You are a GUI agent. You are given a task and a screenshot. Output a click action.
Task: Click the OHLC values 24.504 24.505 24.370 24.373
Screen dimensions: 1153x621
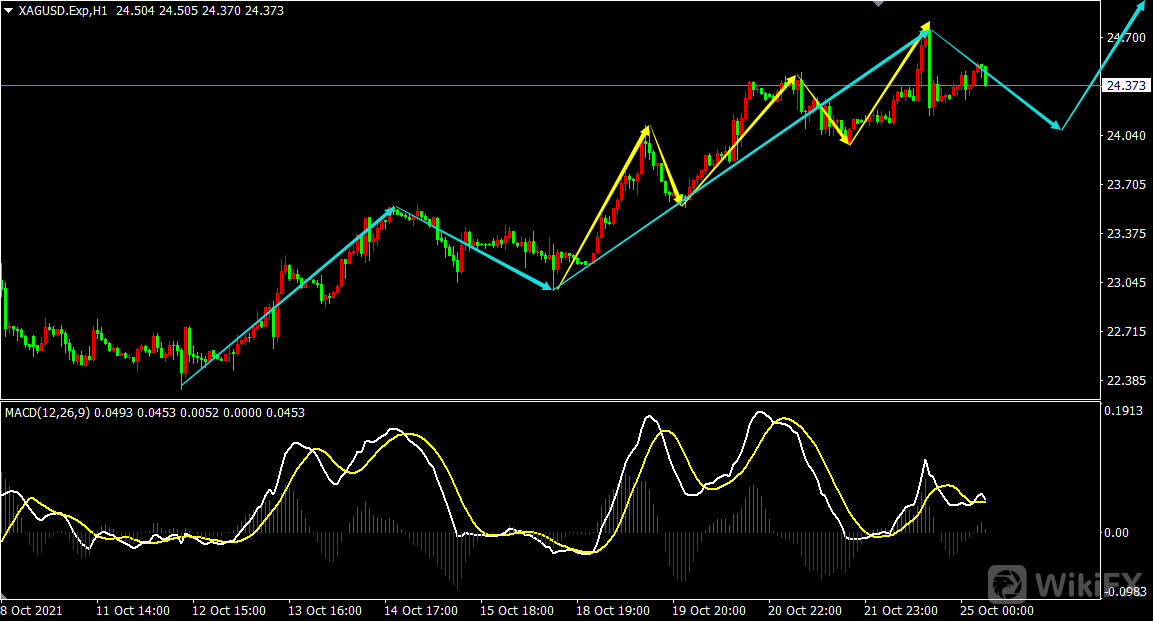pos(200,11)
